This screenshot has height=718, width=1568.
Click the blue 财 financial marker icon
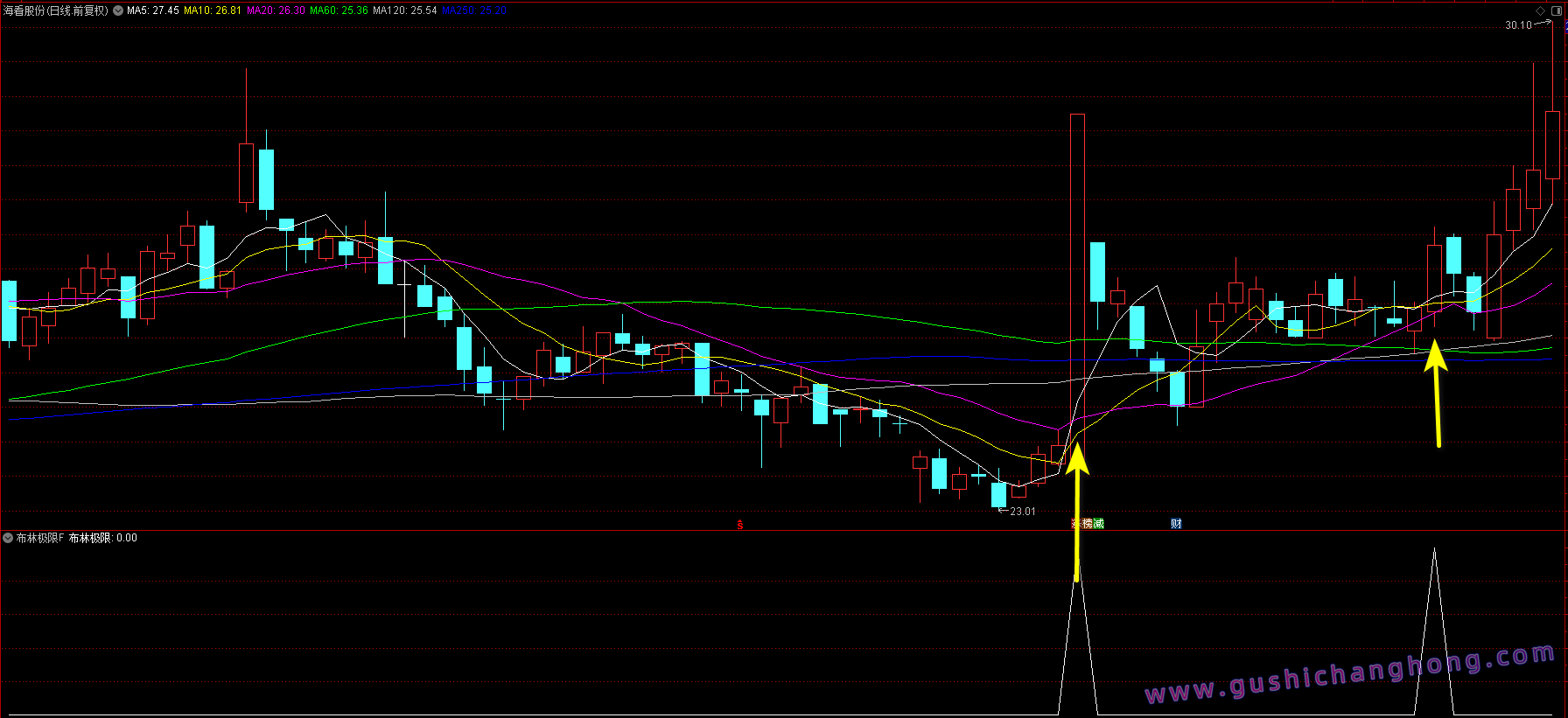click(x=1176, y=524)
